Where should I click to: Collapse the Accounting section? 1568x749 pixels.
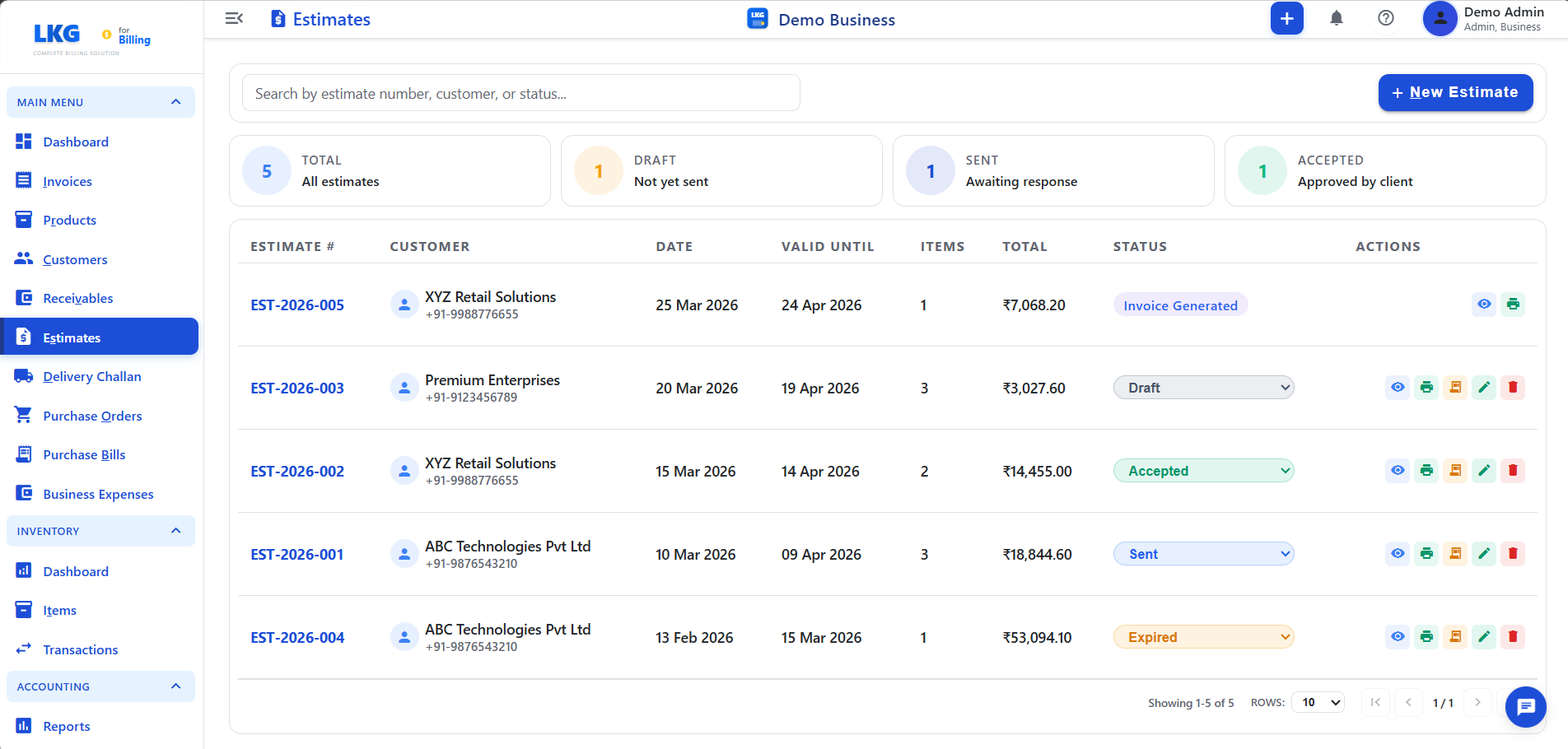coord(100,686)
